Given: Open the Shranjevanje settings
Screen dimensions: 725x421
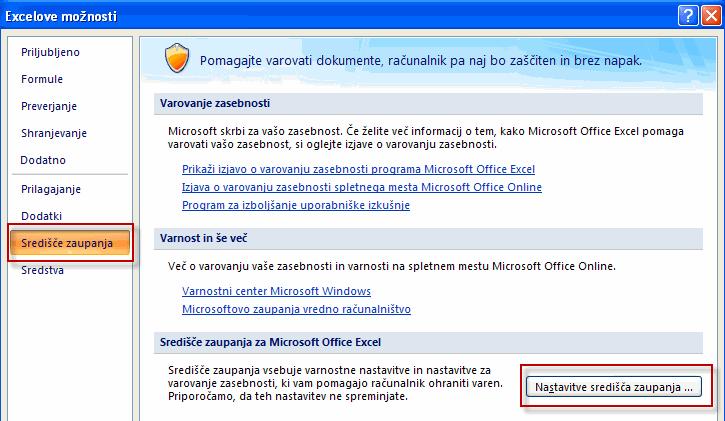Looking at the screenshot, I should point(54,133).
